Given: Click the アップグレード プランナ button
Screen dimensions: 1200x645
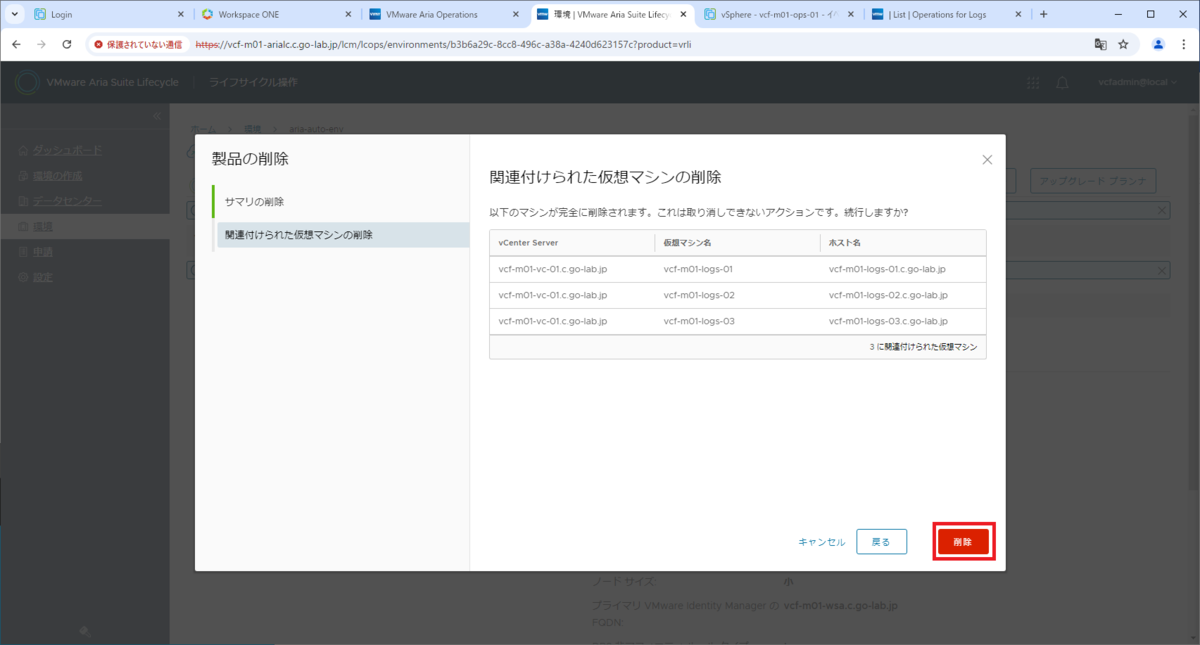Looking at the screenshot, I should [1093, 181].
